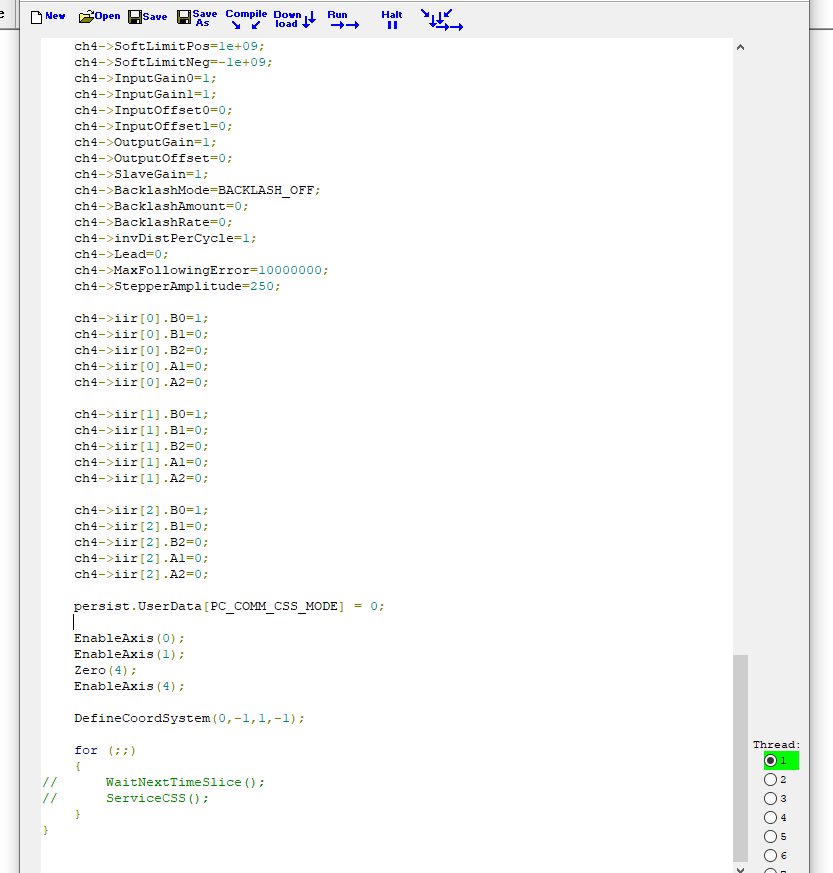The width and height of the screenshot is (833, 873).
Task: Place cursor on DefineCoordSystem line
Action: pos(188,718)
